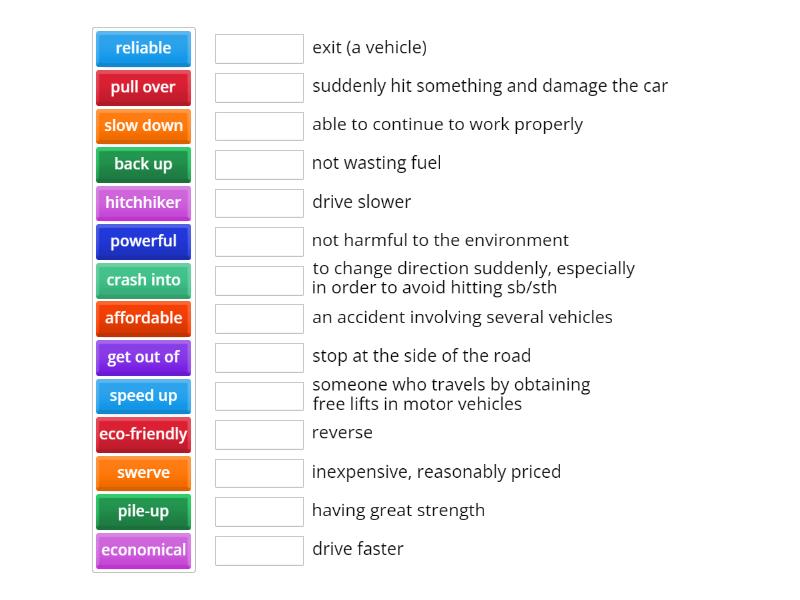Pick the 'get out of' tile
Screen dimensions: 800x600
tap(143, 357)
